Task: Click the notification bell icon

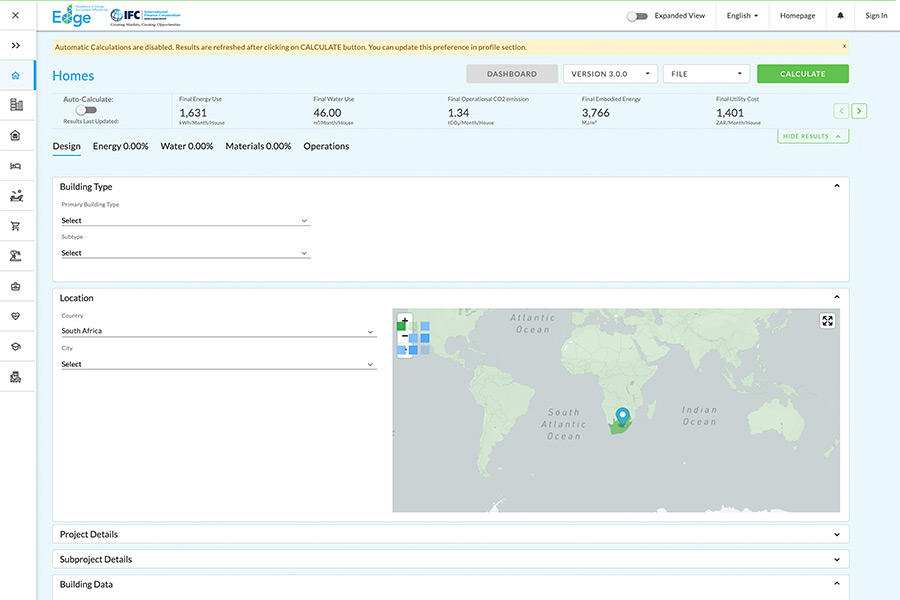Action: [839, 16]
